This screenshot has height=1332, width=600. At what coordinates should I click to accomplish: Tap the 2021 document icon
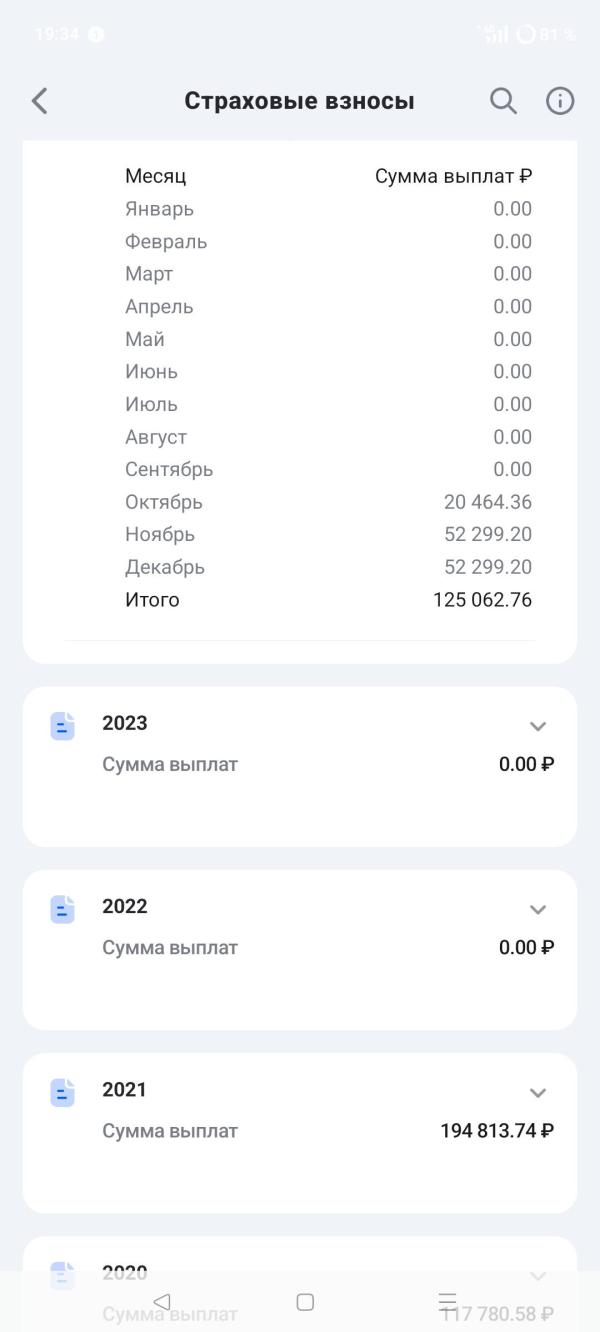pos(63,1092)
